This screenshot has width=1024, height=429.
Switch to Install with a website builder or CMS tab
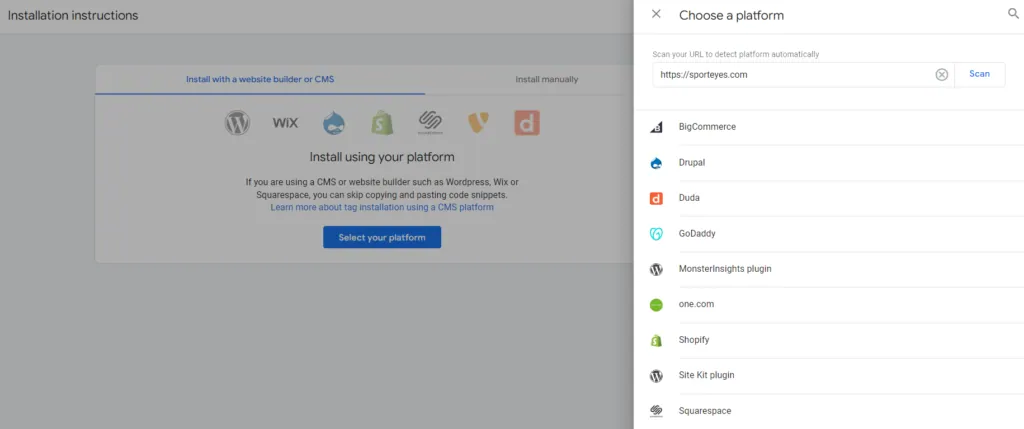[x=260, y=79]
